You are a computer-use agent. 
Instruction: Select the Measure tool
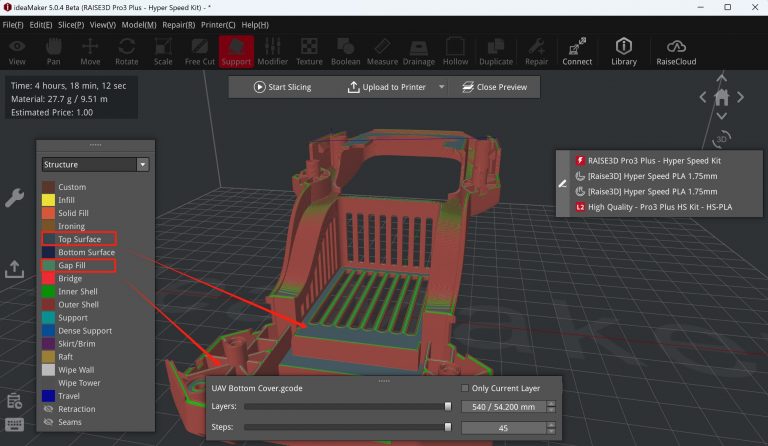pyautogui.click(x=382, y=52)
